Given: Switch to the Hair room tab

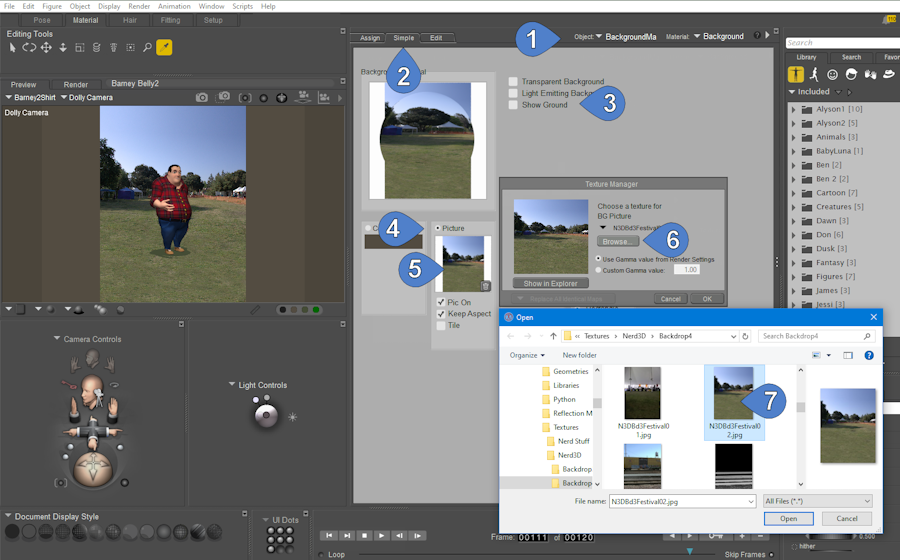Looking at the screenshot, I should pyautogui.click(x=130, y=20).
